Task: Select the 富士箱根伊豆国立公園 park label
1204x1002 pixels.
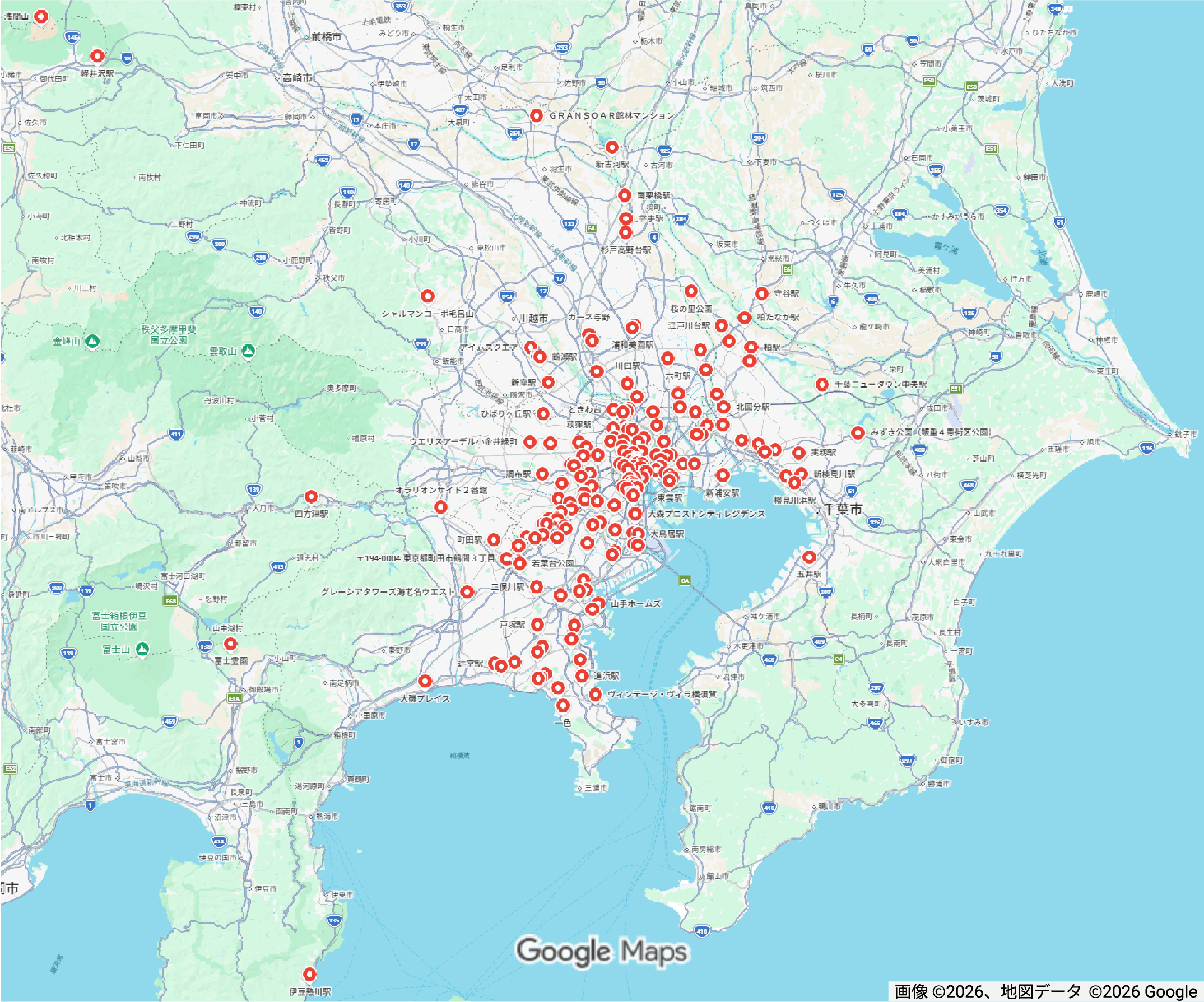Action: click(119, 621)
